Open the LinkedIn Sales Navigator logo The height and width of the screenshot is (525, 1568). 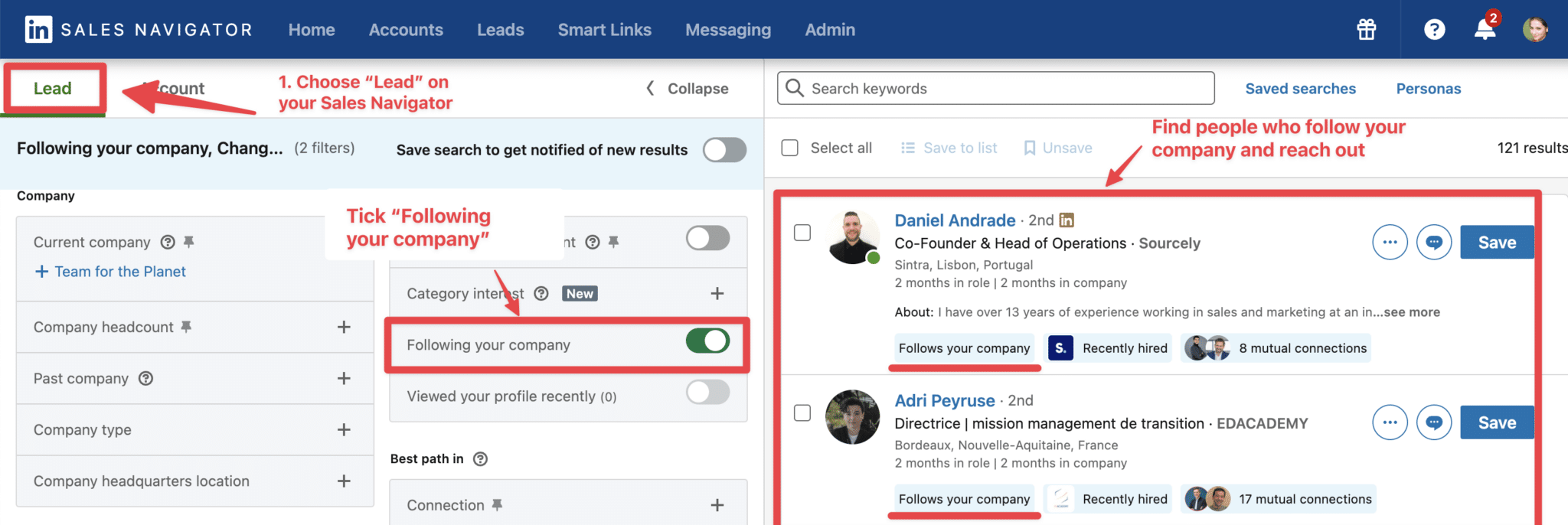coord(138,30)
